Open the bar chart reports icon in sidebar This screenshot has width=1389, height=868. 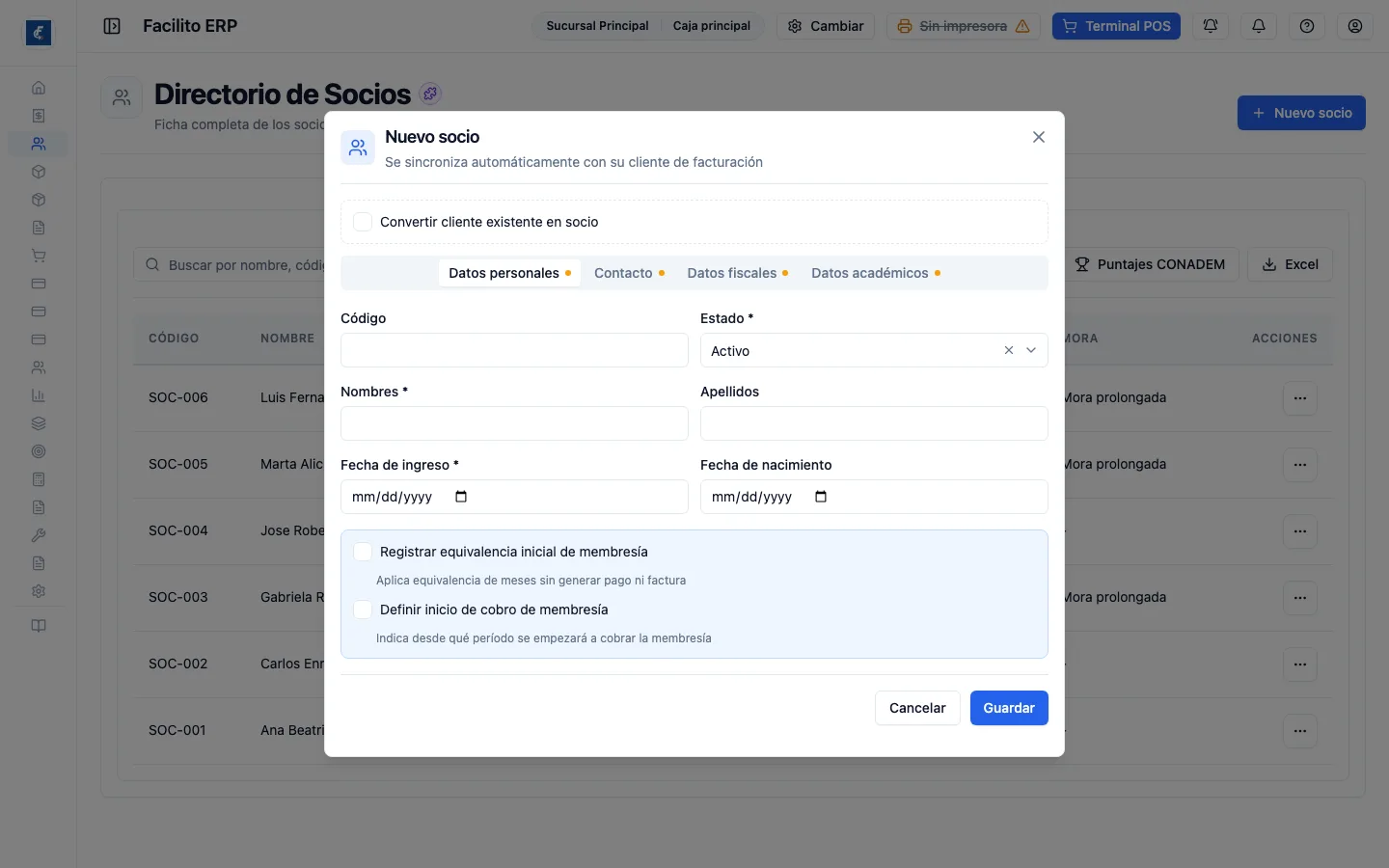pyautogui.click(x=39, y=395)
